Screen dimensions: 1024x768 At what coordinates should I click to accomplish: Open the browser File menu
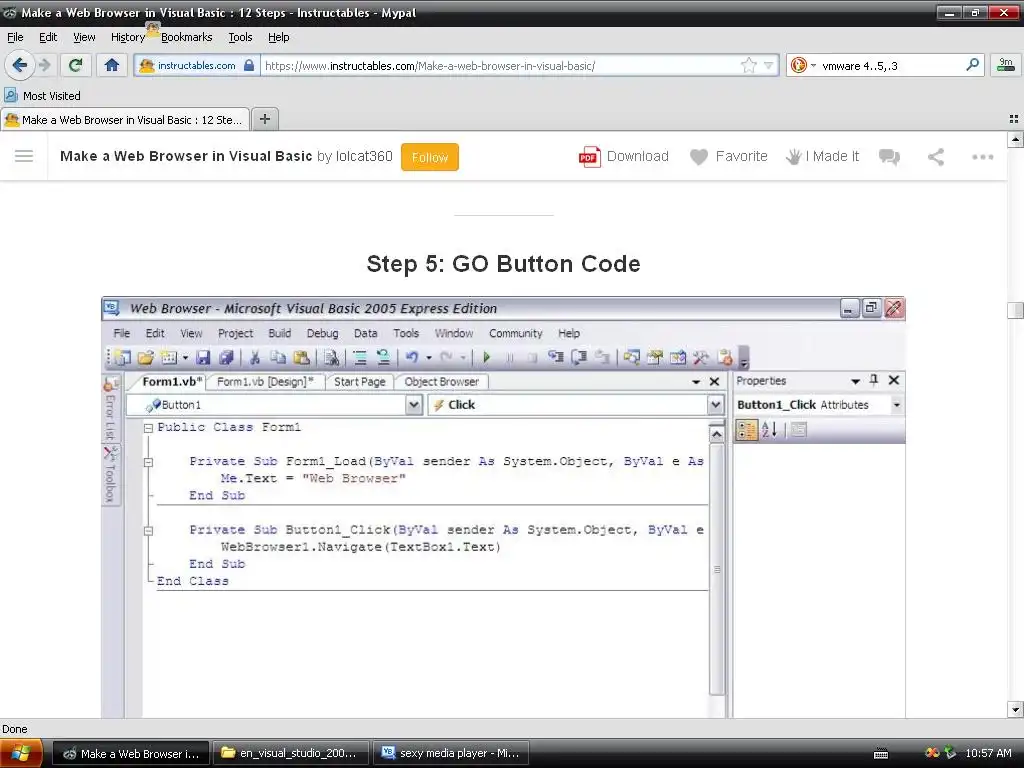pyautogui.click(x=15, y=37)
